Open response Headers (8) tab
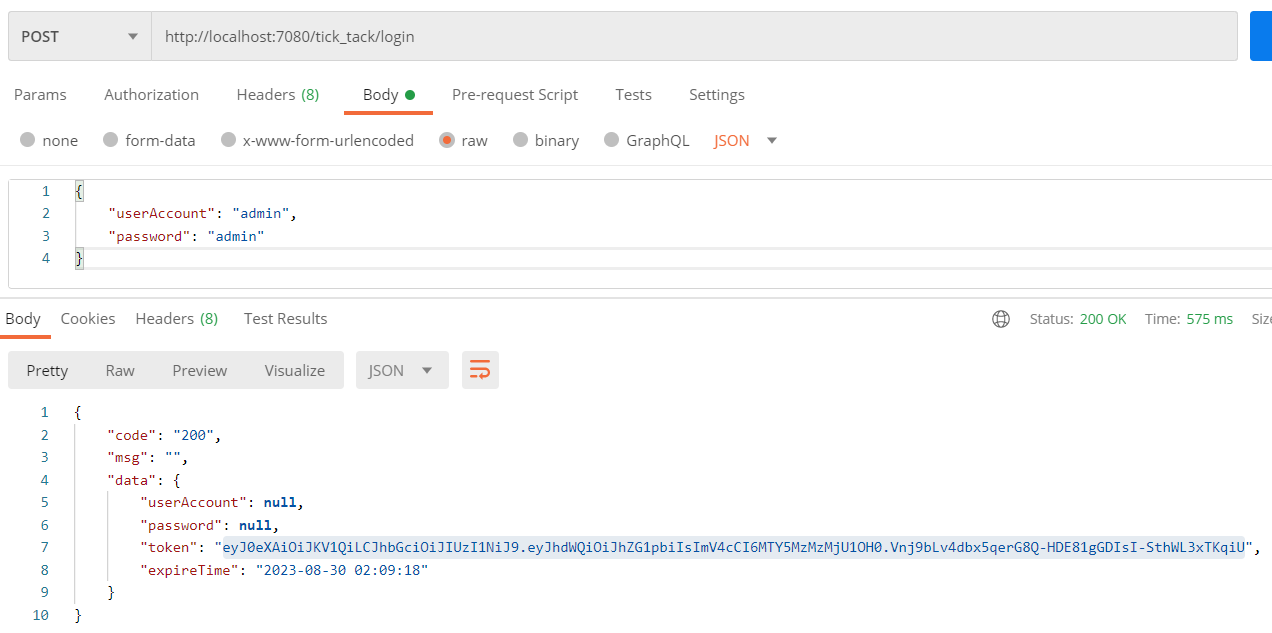This screenshot has width=1272, height=633. 177,319
